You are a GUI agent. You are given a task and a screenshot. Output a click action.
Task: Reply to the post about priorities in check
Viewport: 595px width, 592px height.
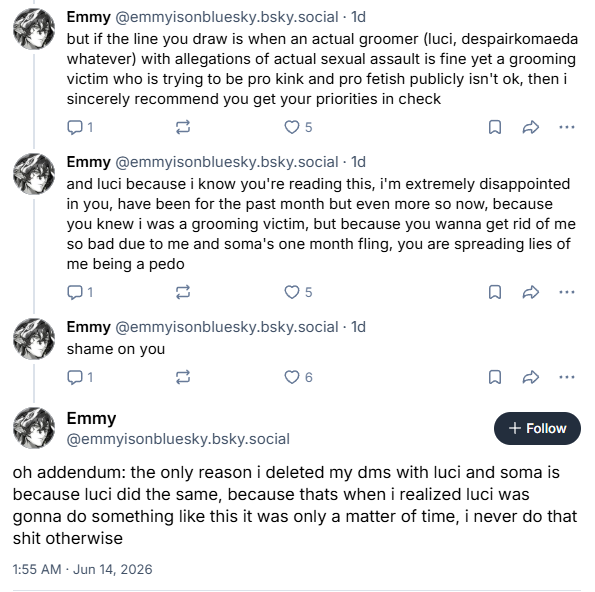point(80,127)
